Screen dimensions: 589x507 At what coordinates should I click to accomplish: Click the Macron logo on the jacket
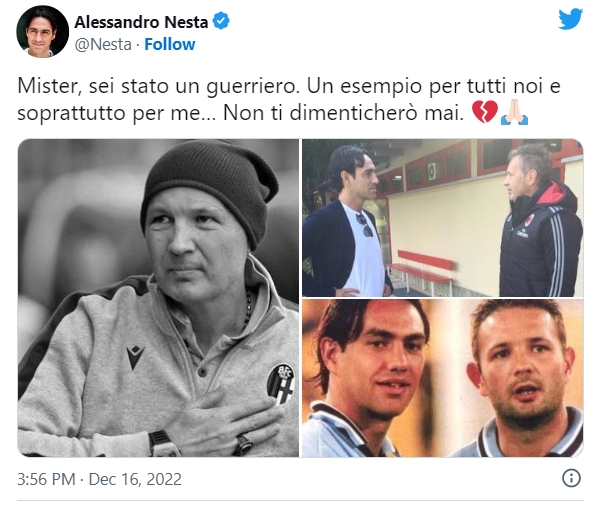point(135,357)
